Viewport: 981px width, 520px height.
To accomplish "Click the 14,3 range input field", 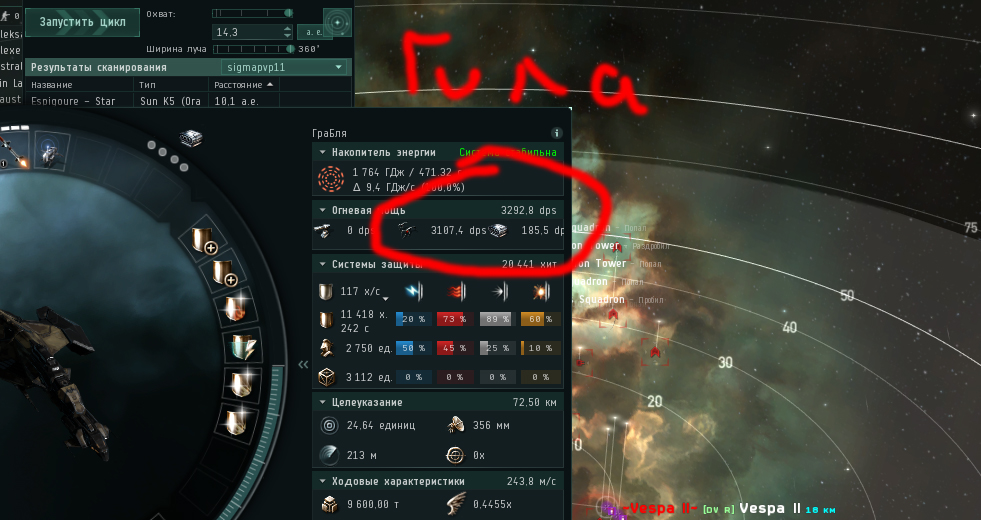I will tap(248, 31).
